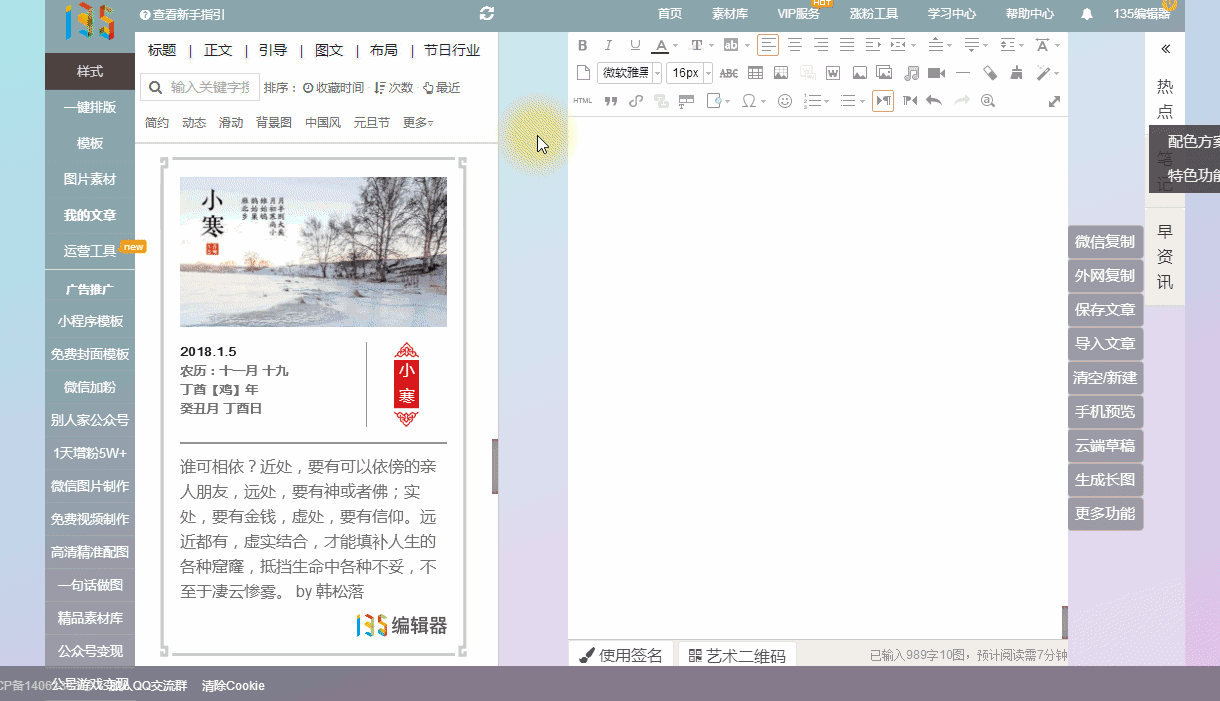Insert a blockquote
The height and width of the screenshot is (701, 1220).
(610, 101)
